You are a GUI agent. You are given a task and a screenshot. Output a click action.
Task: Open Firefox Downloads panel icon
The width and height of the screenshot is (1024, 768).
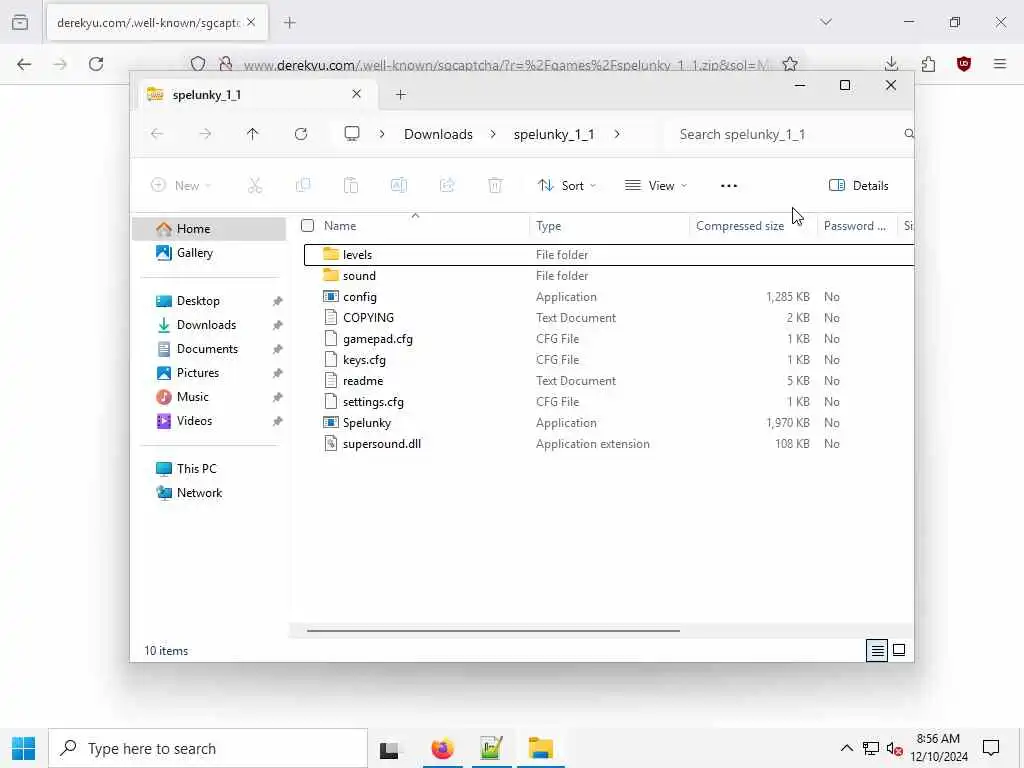coord(891,64)
